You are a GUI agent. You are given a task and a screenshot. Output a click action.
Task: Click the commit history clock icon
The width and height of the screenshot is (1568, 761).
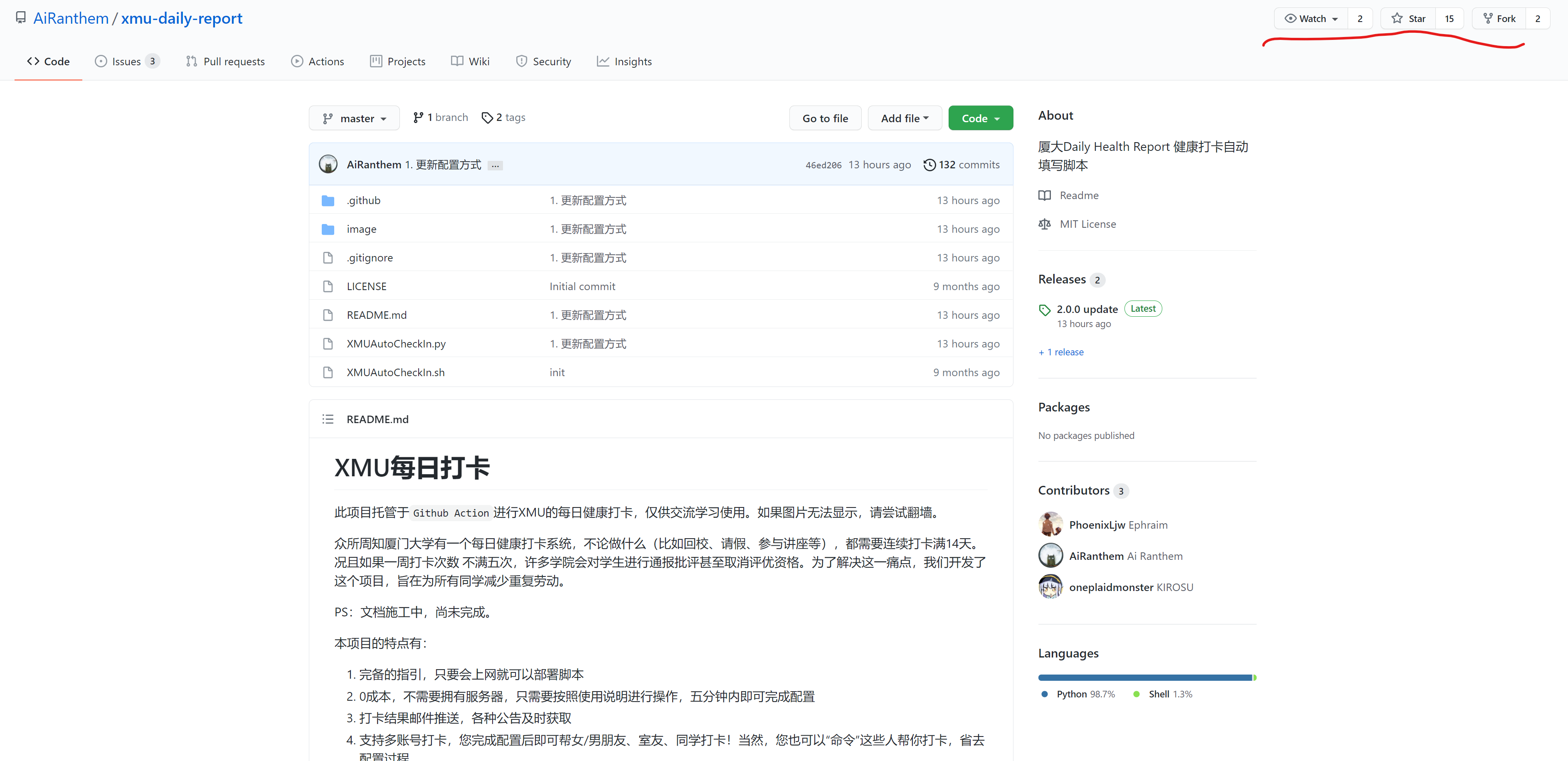point(929,164)
